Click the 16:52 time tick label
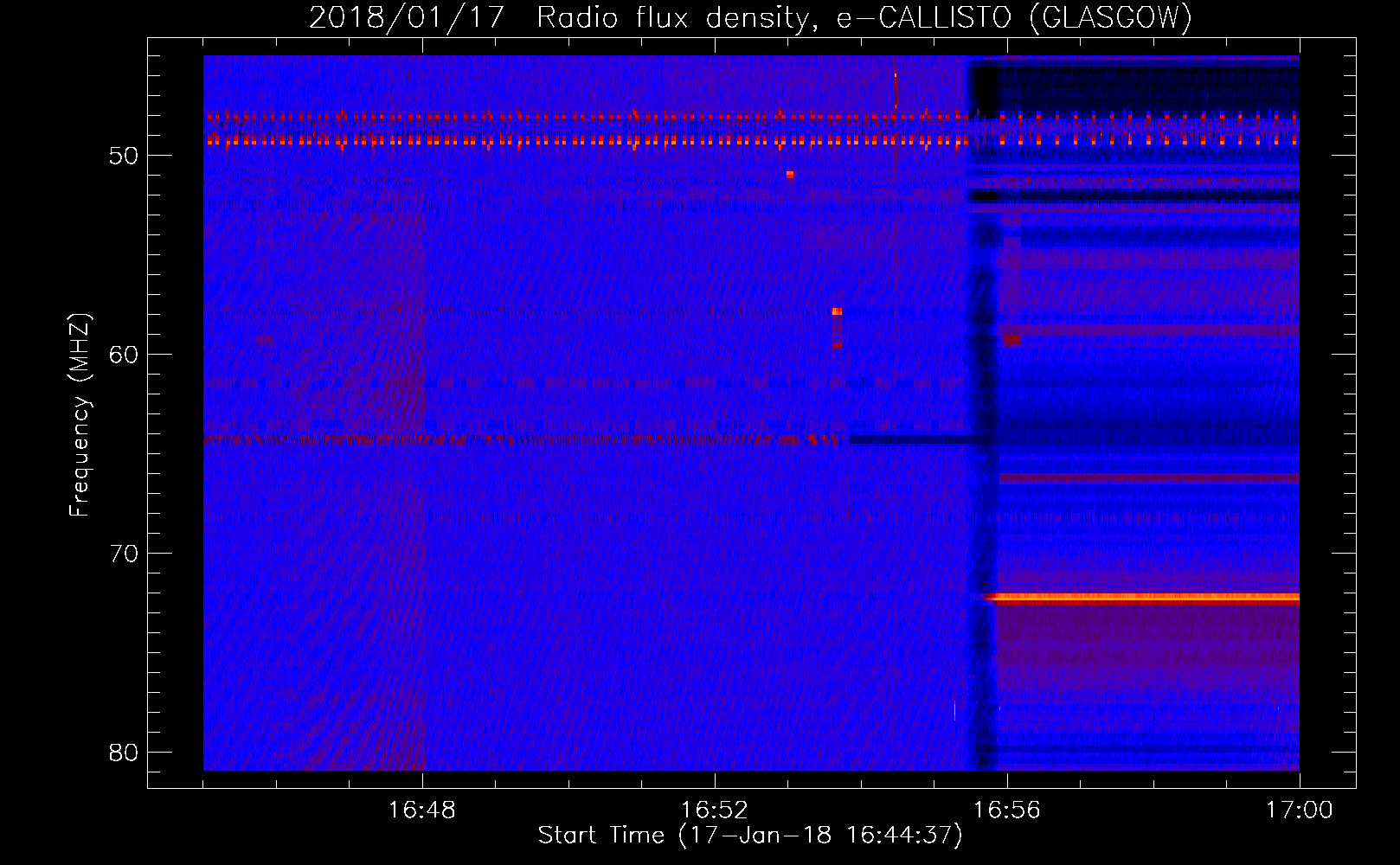Viewport: 1400px width, 865px height. [715, 811]
